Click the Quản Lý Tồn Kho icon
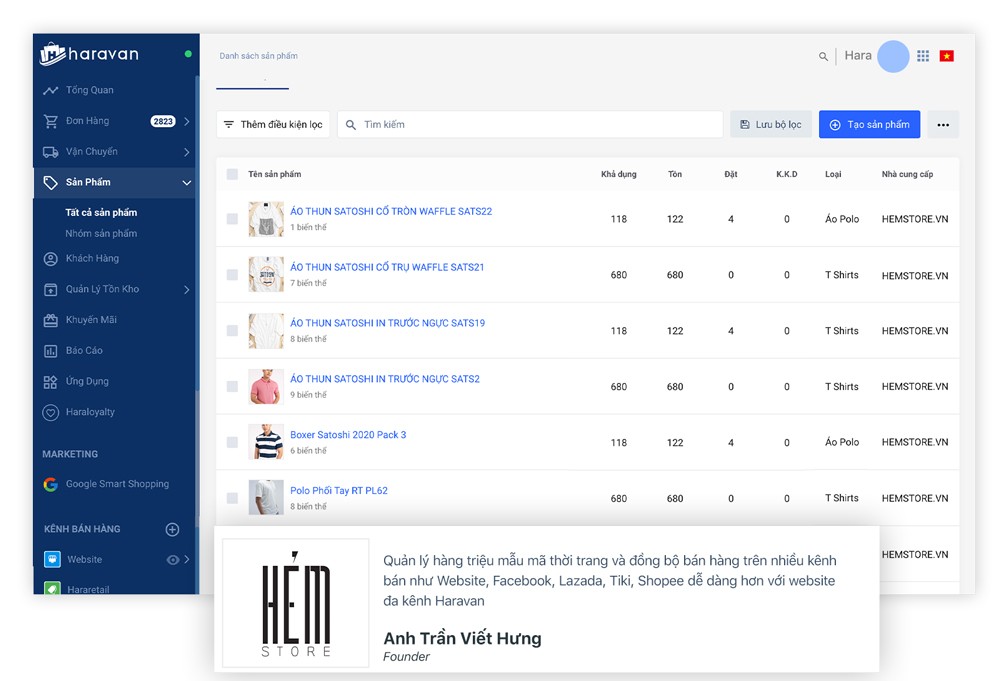The width and height of the screenshot is (1000, 681). click(x=50, y=289)
